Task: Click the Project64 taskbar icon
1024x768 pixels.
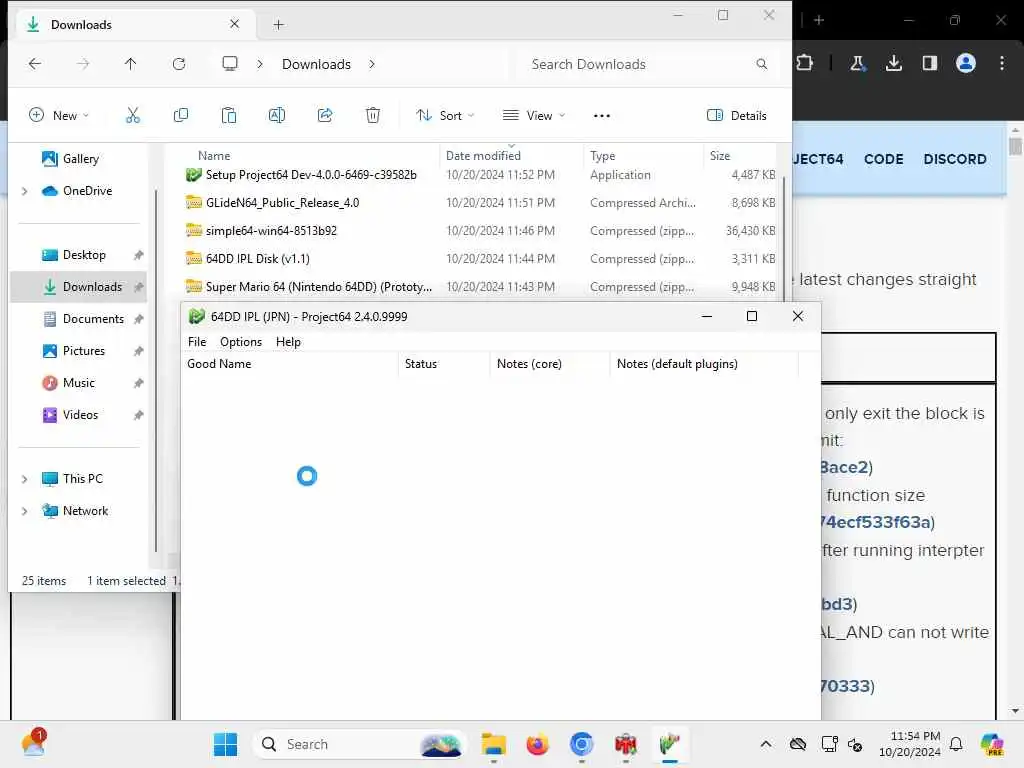Action: coord(669,744)
